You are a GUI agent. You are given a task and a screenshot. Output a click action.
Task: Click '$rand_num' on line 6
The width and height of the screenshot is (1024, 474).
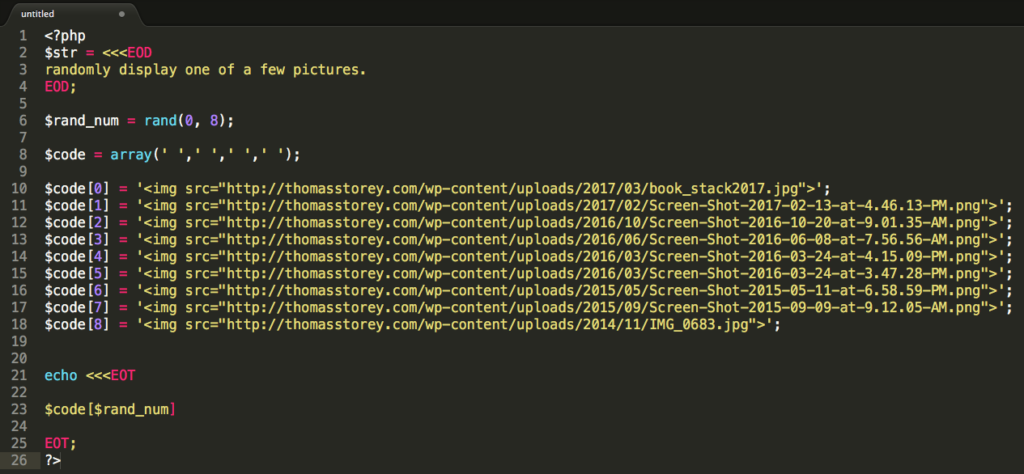[82, 121]
